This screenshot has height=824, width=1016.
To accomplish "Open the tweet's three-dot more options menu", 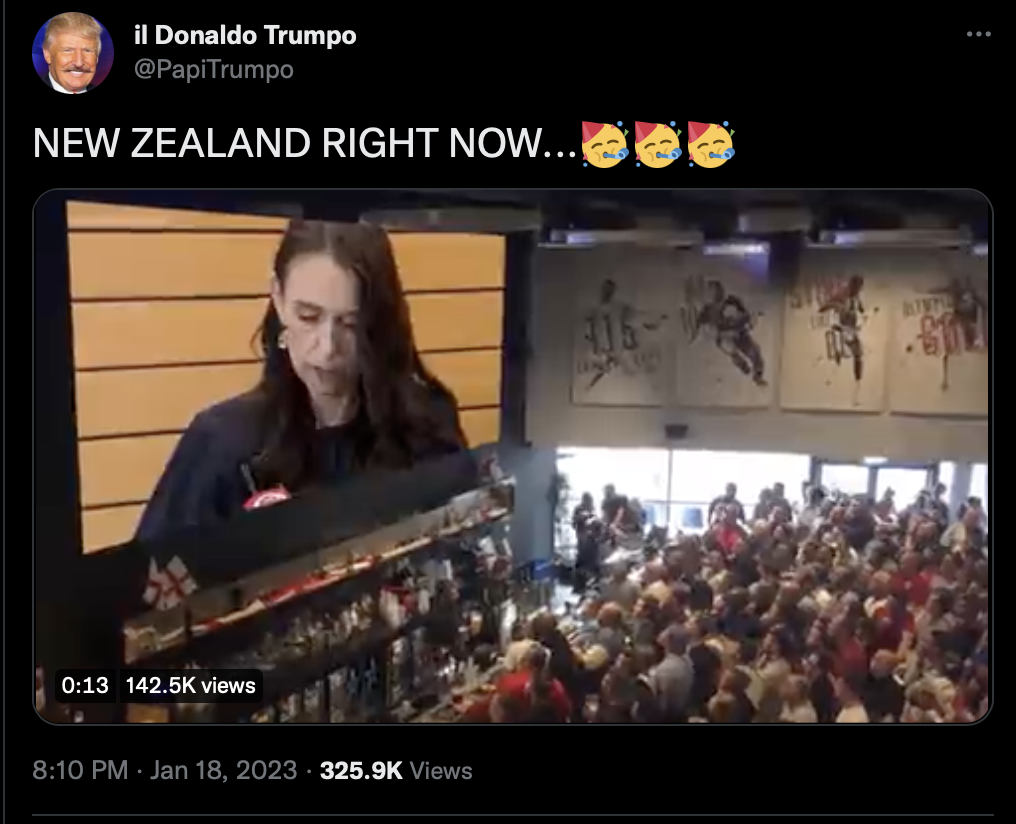I will point(978,34).
